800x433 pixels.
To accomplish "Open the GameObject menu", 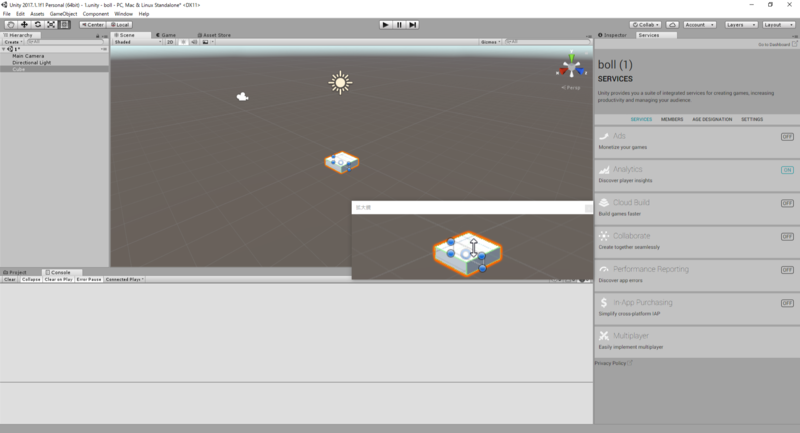I will 63,14.
